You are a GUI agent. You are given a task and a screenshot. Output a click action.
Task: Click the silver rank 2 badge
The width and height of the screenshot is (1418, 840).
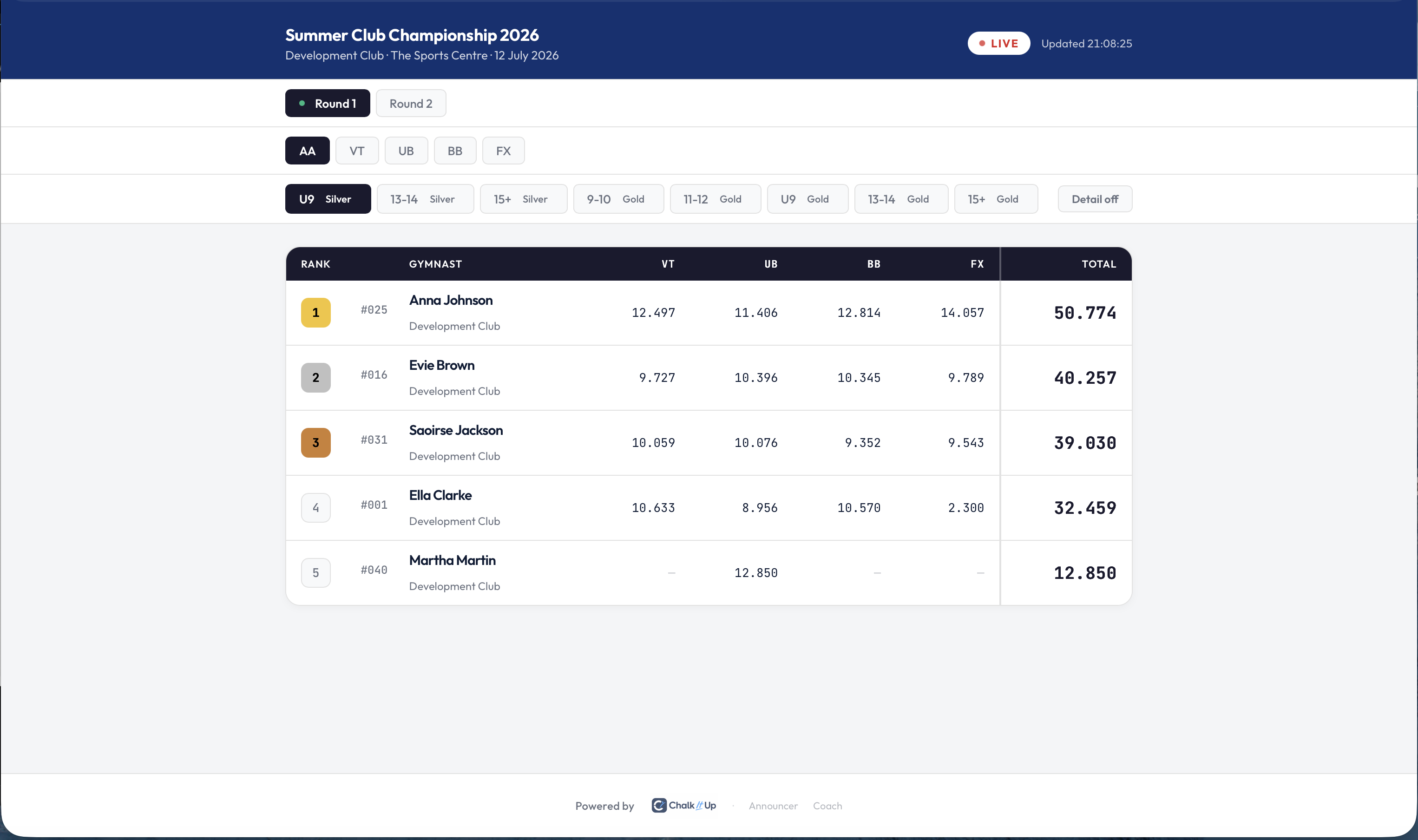(315, 378)
